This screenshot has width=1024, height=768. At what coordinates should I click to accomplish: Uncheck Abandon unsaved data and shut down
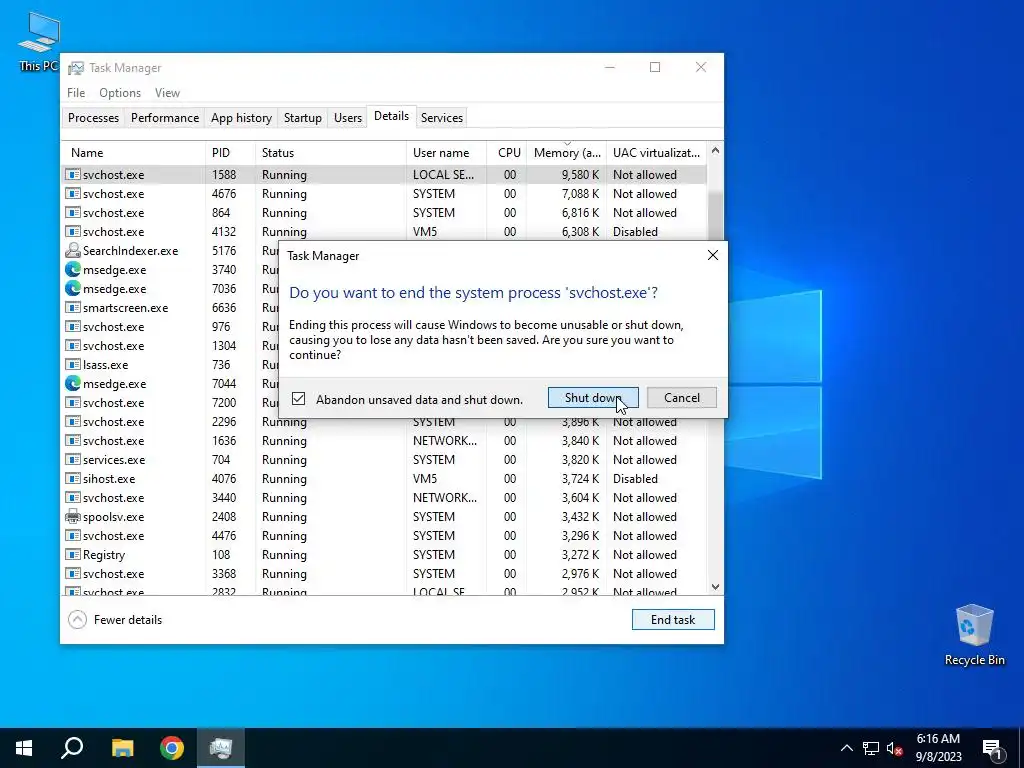coord(298,398)
